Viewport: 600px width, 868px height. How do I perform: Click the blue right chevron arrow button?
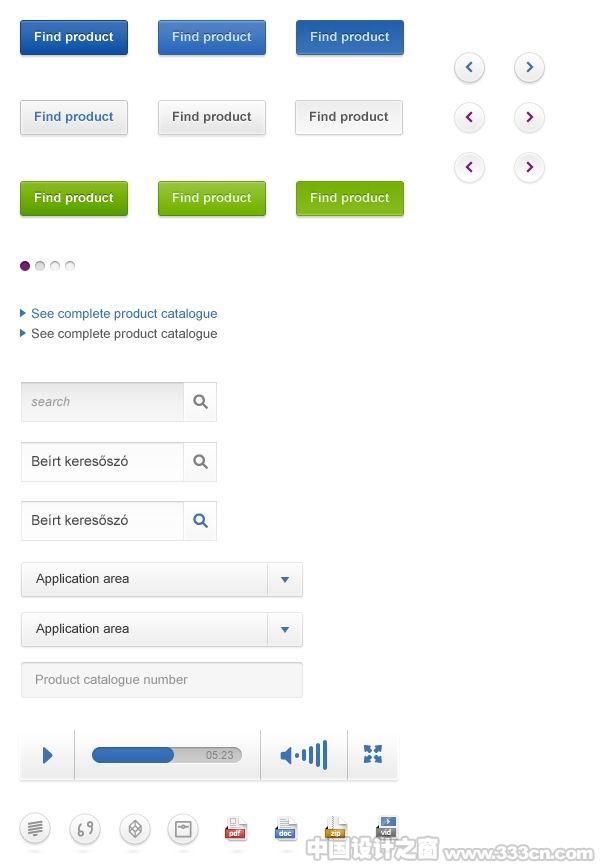[x=530, y=67]
